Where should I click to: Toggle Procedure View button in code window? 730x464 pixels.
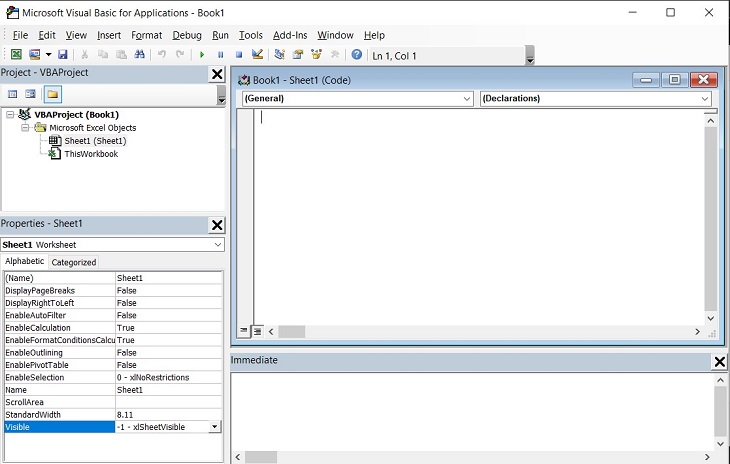click(243, 331)
